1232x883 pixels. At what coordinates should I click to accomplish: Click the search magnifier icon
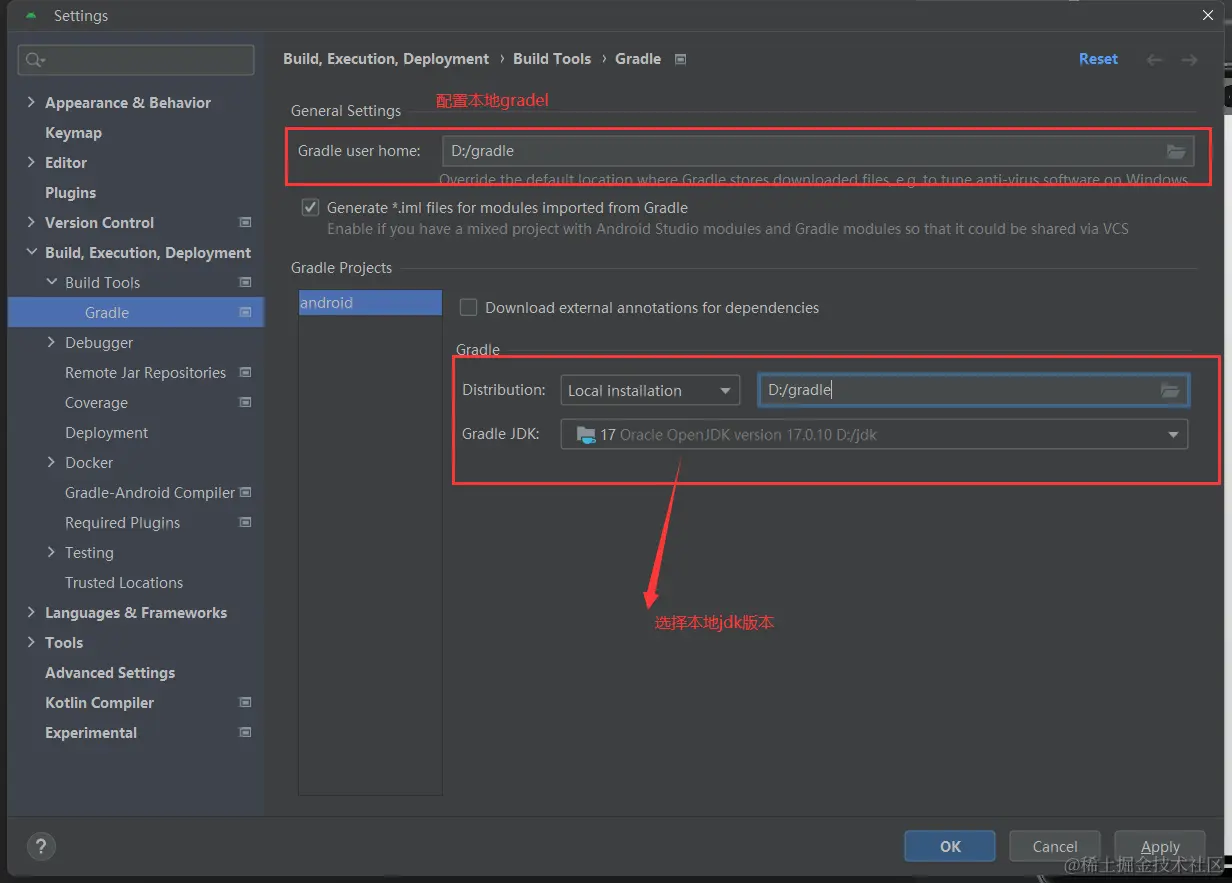point(35,60)
